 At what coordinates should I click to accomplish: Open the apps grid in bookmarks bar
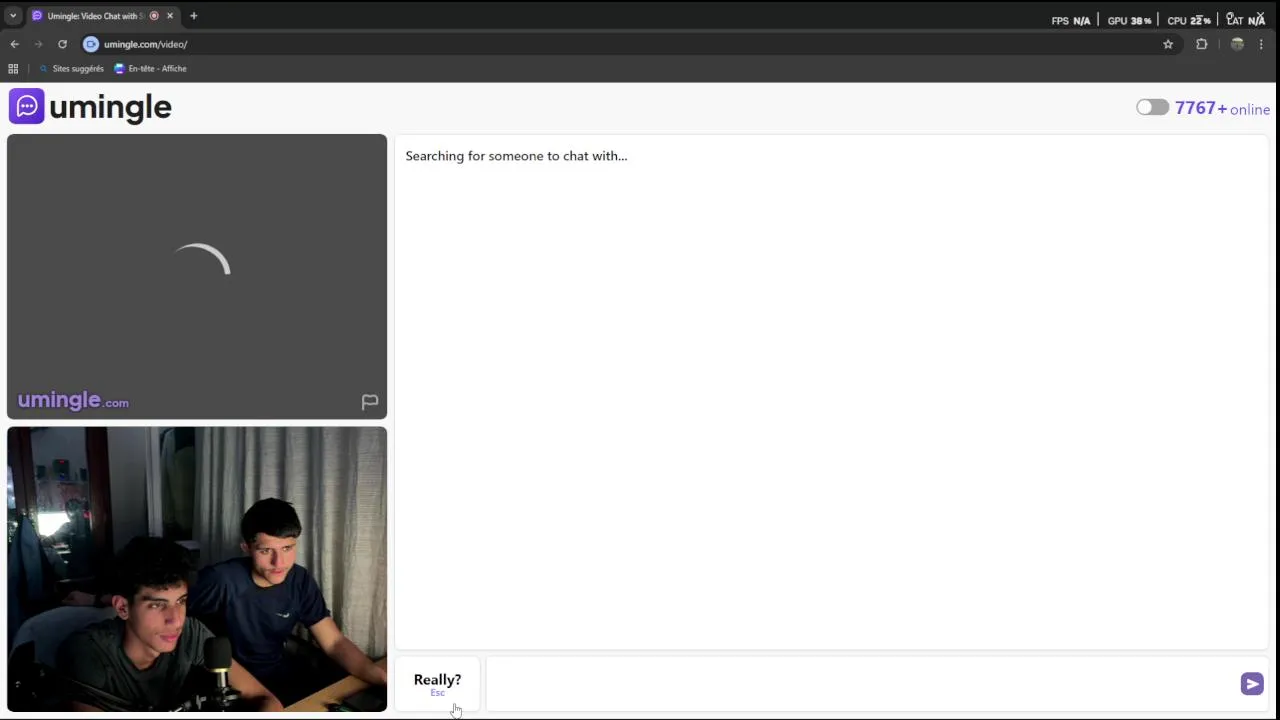coord(13,69)
